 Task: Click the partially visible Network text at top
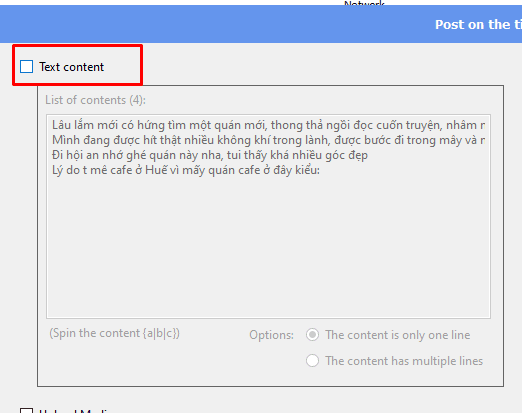click(x=364, y=3)
